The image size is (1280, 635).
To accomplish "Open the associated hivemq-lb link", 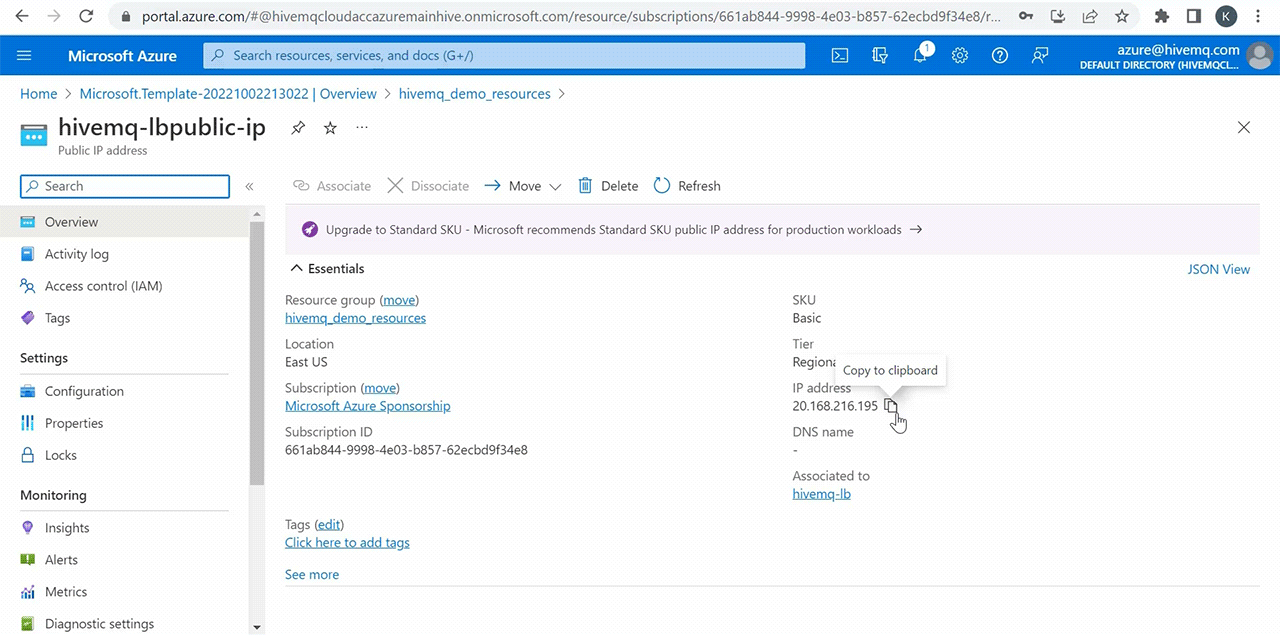I will pyautogui.click(x=821, y=494).
